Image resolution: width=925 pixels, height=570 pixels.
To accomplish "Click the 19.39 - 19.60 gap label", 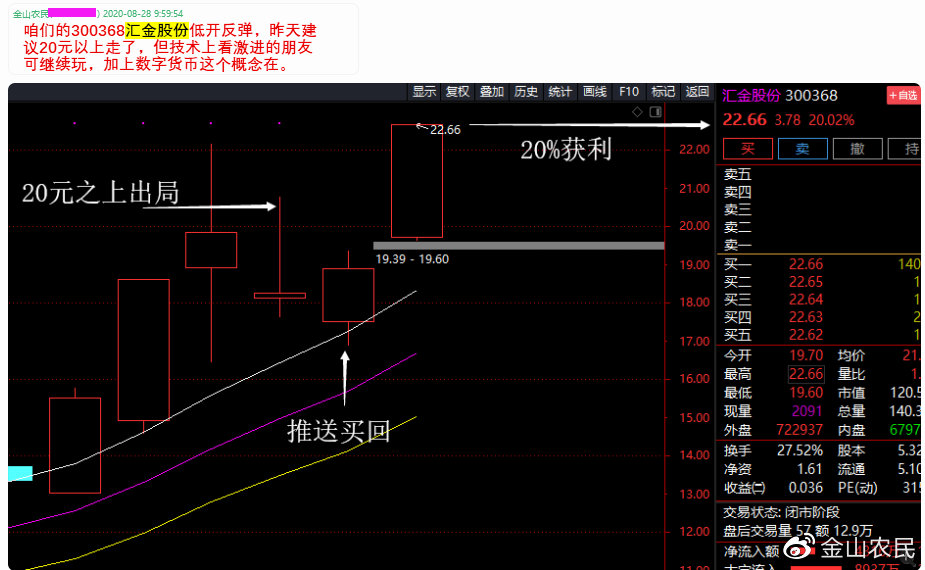I will tap(412, 259).
